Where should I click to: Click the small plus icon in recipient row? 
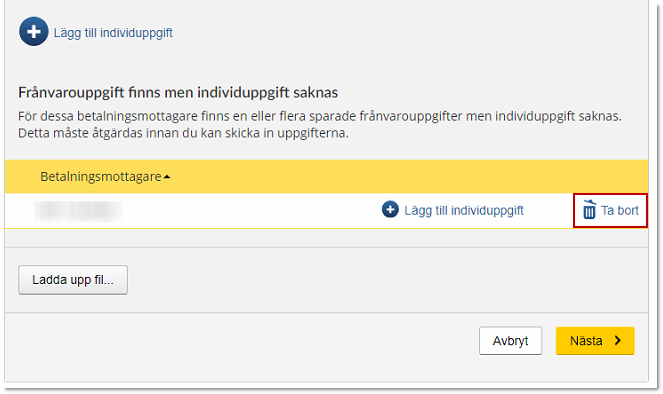click(390, 210)
